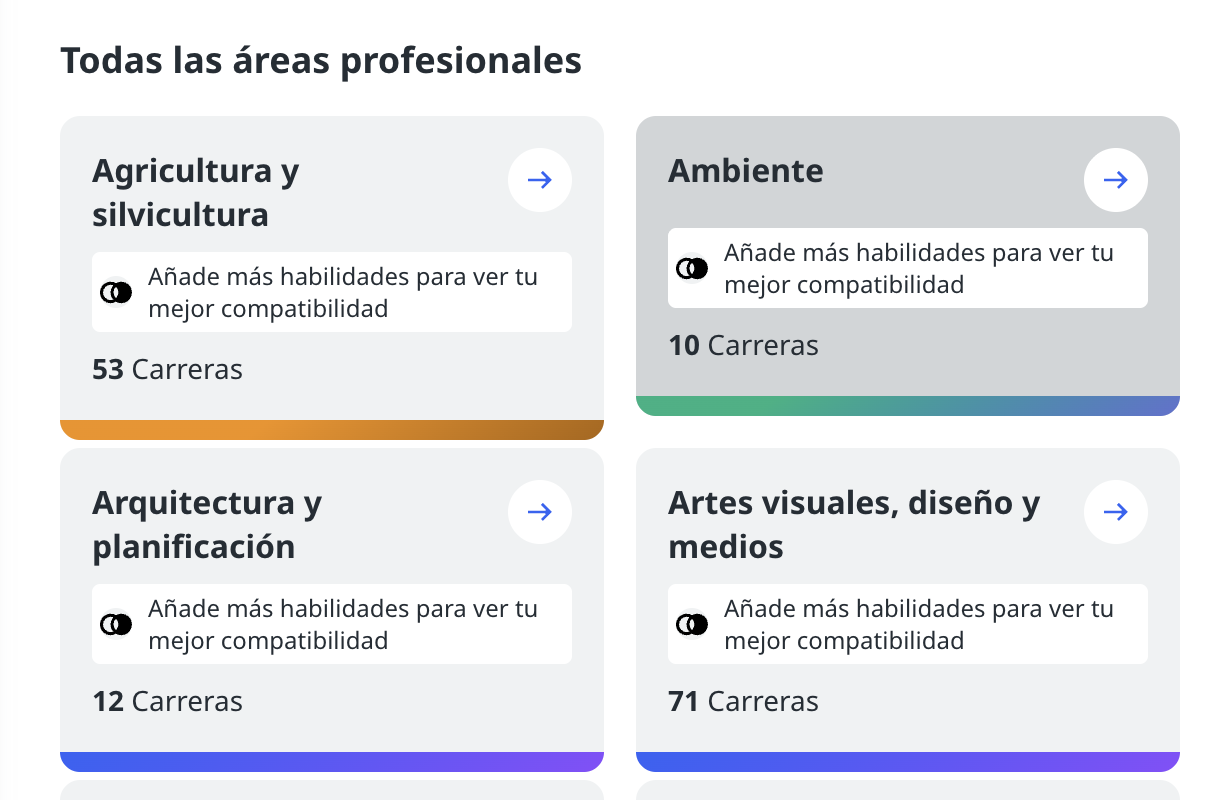
Task: Click the 53 Carreras count
Action: tap(167, 369)
